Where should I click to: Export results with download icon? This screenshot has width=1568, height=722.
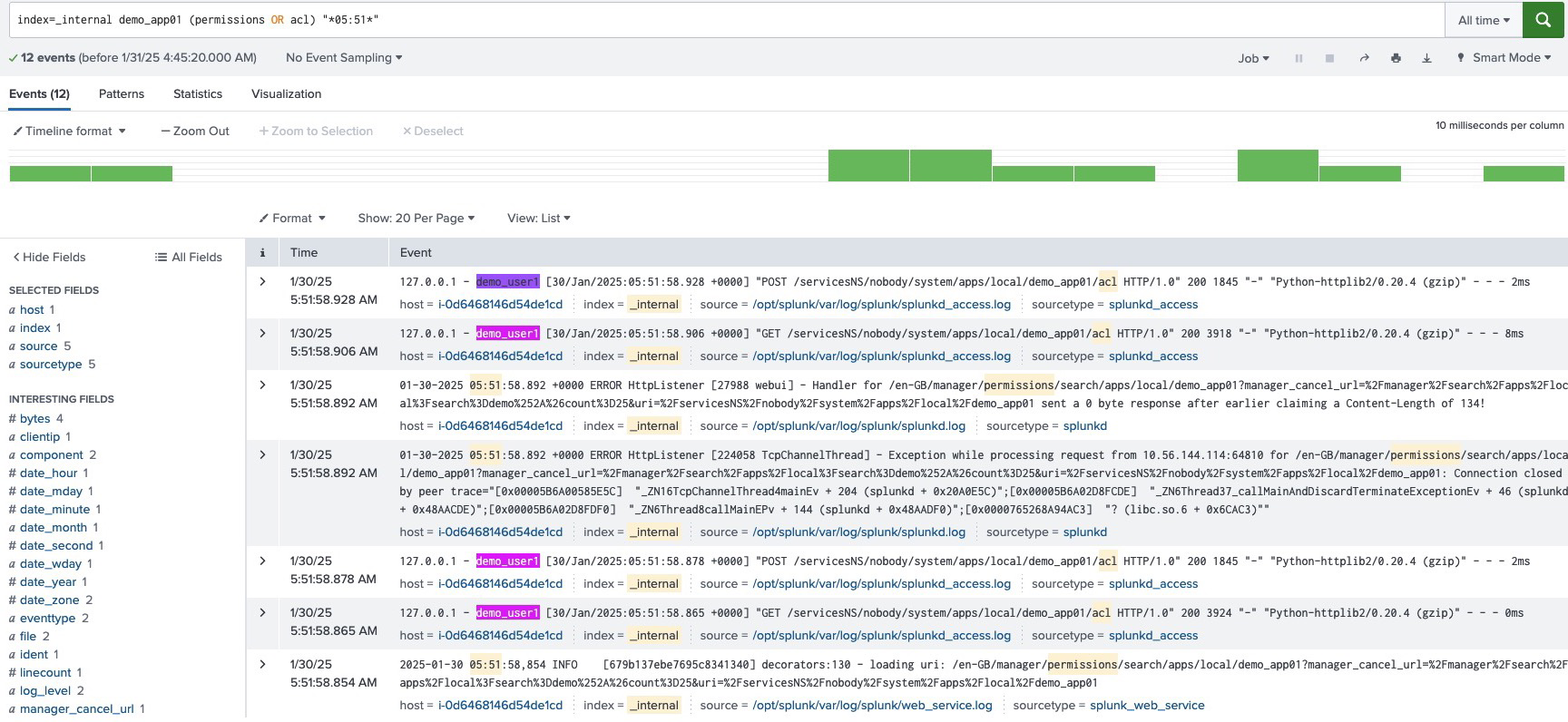[x=1426, y=58]
